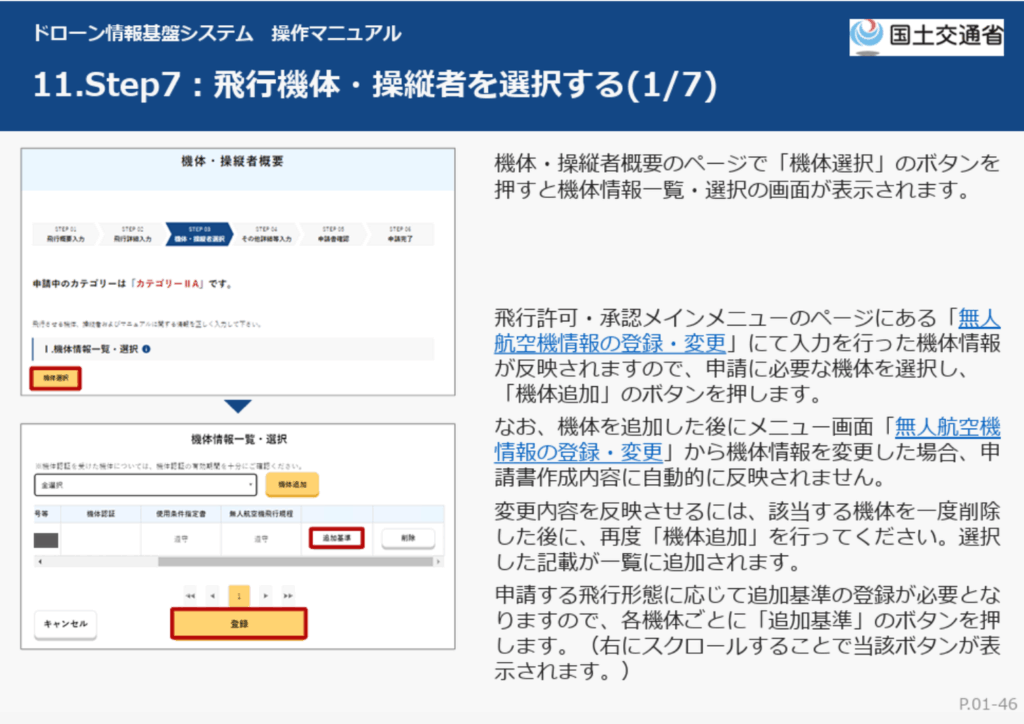Select the STEP 04 その他詳細等入力 step
Viewport: 1024px width, 724px height.
coord(265,234)
